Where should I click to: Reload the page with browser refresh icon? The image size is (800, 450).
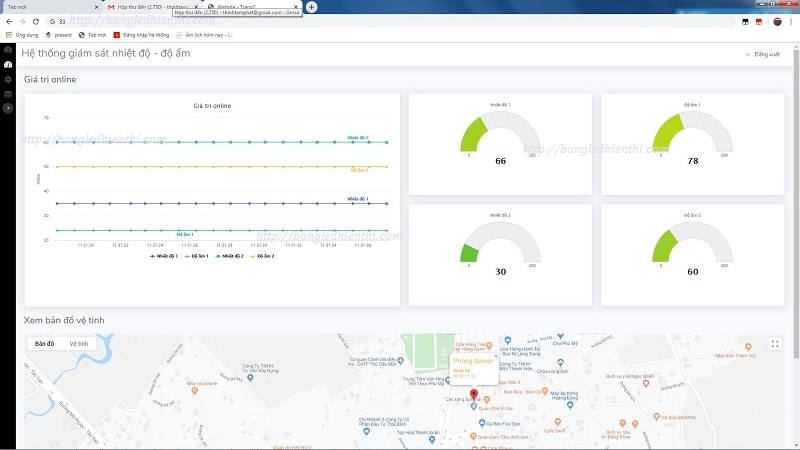(x=36, y=21)
